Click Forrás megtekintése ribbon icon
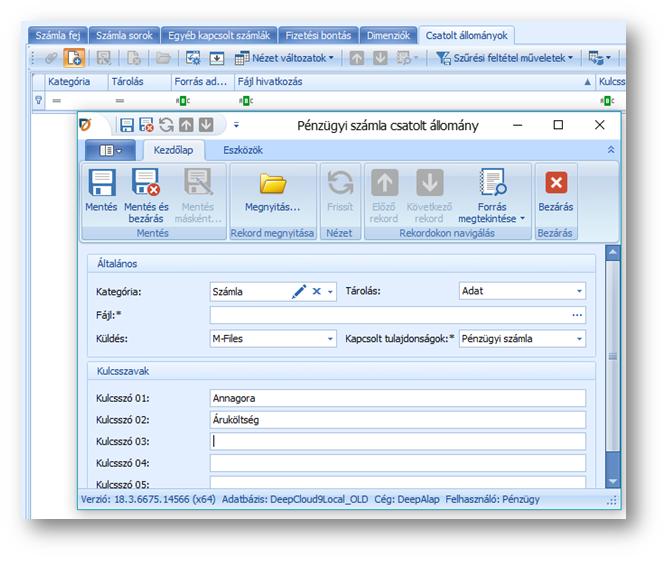 click(492, 184)
